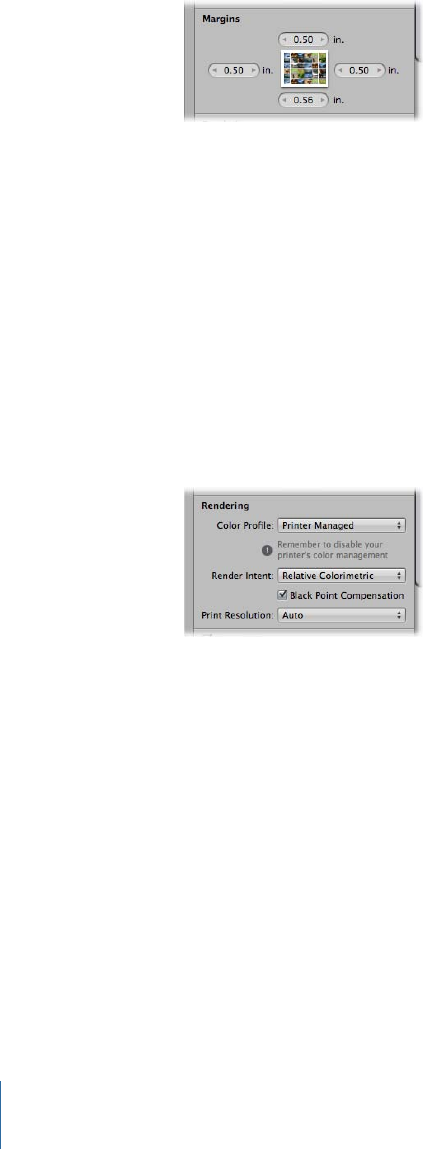Select the right margin value field

click(x=360, y=70)
